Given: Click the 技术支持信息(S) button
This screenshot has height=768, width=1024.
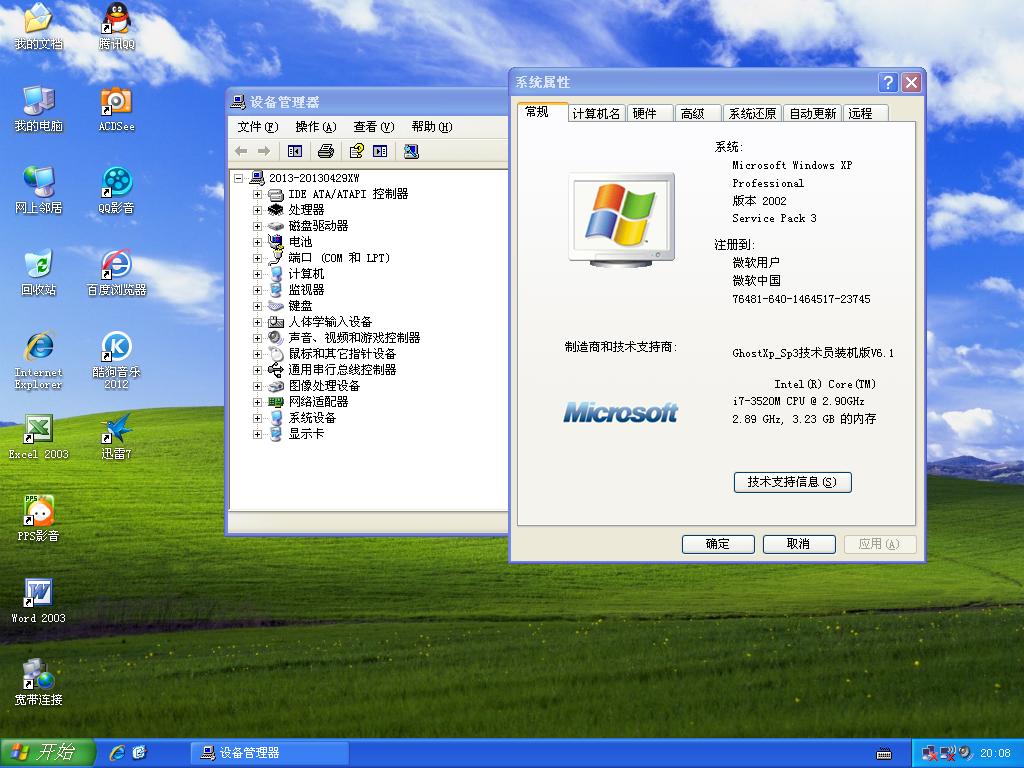Looking at the screenshot, I should [792, 482].
